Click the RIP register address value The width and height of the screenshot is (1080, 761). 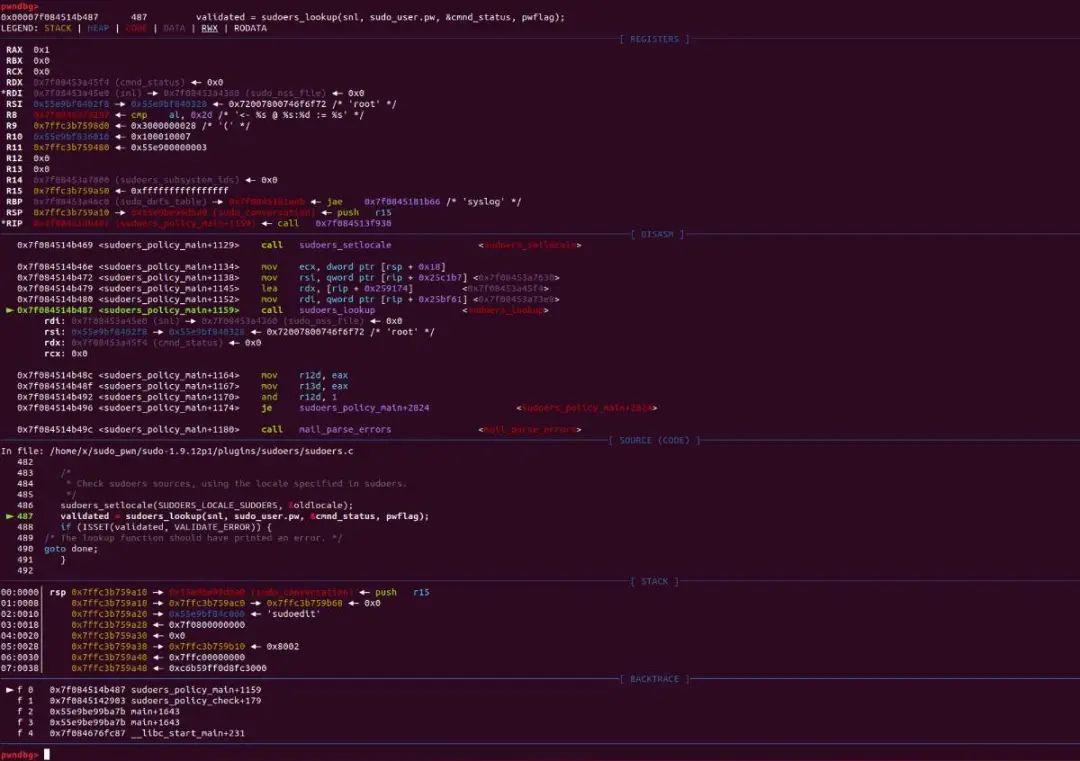80,223
